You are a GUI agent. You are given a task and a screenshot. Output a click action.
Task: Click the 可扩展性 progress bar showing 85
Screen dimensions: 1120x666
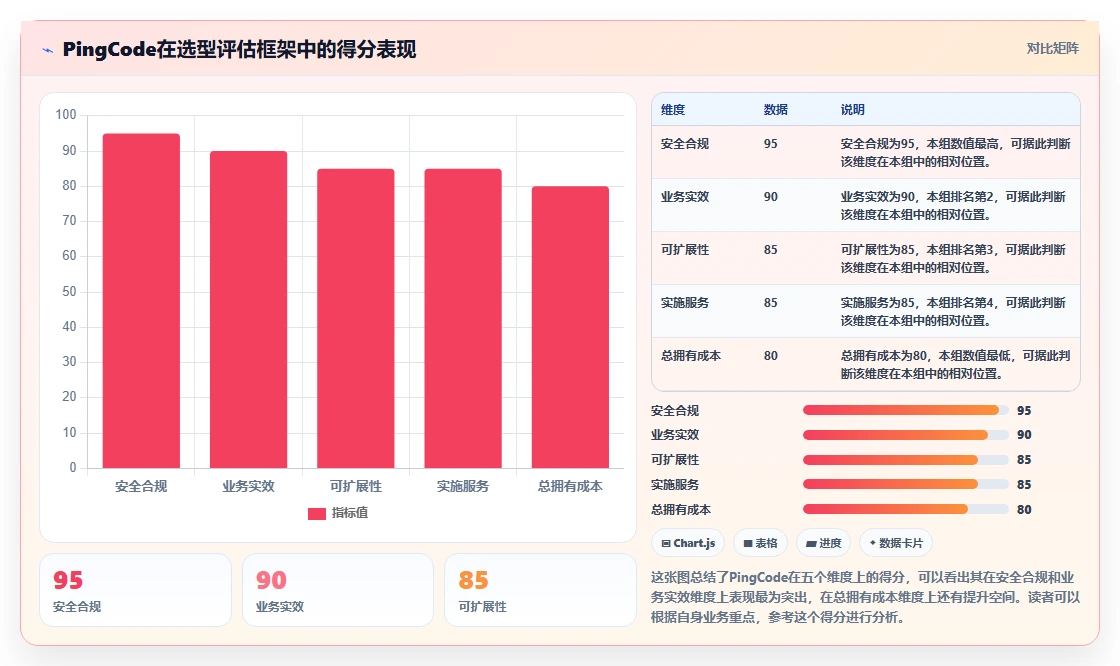906,459
